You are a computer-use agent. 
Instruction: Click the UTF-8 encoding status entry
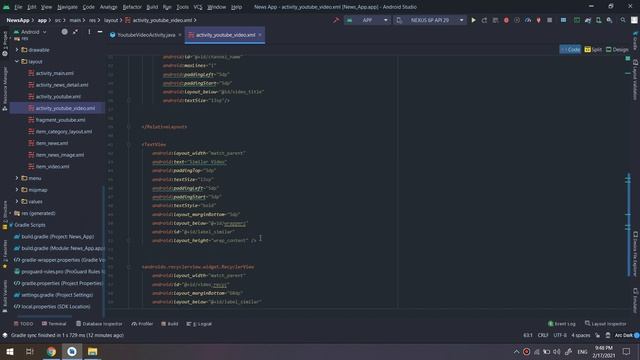[560, 335]
